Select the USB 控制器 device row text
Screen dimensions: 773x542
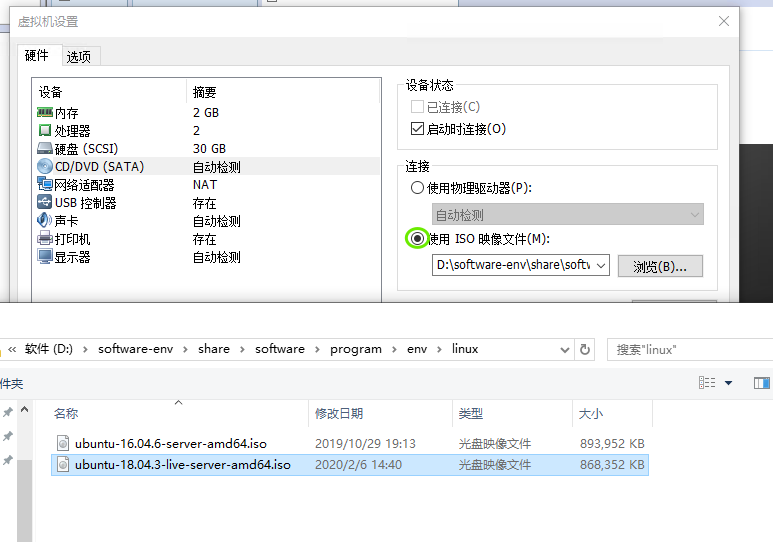pos(86,203)
